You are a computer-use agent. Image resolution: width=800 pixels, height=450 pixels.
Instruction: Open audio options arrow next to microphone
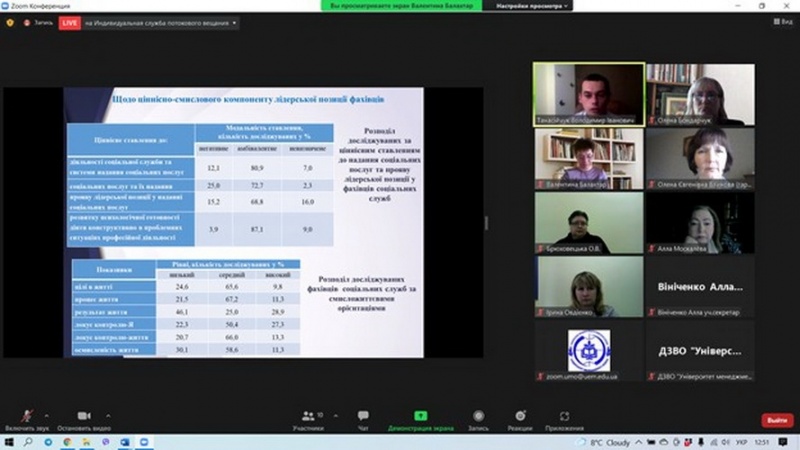[x=49, y=412]
